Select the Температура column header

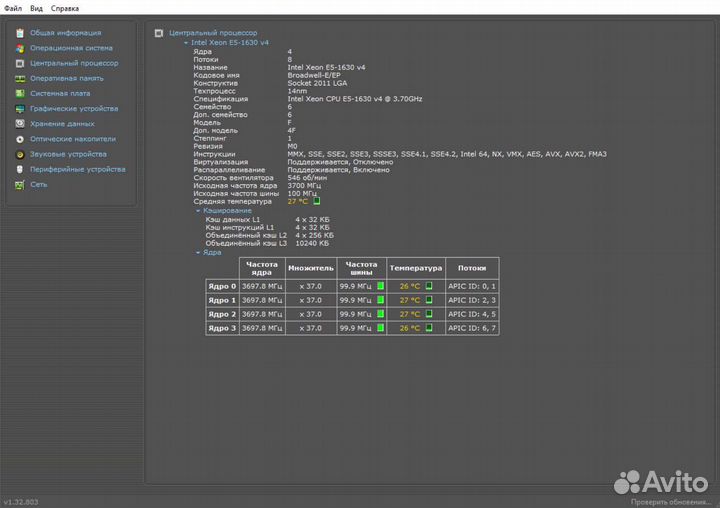[x=416, y=268]
